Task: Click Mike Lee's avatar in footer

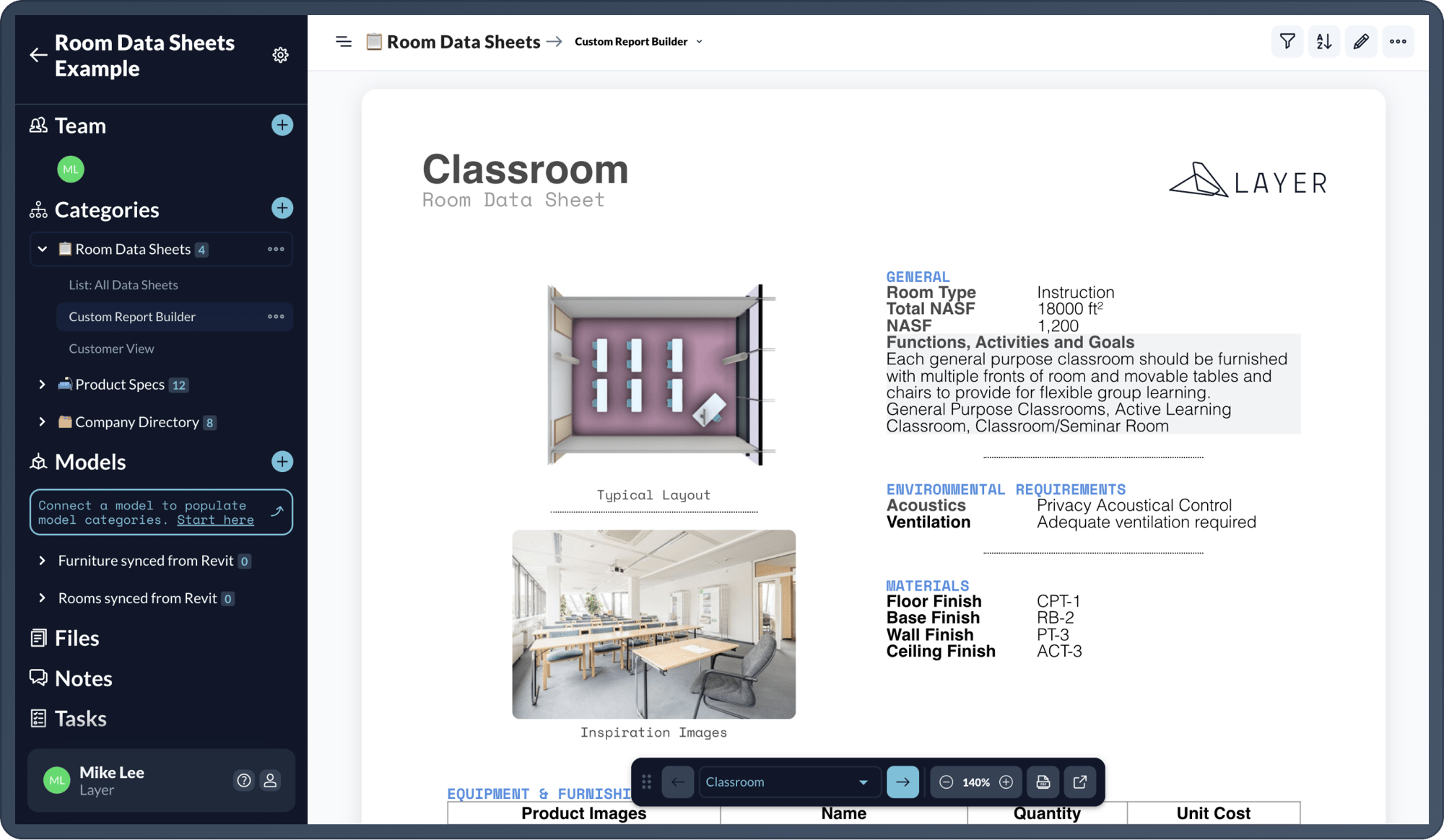Action: [56, 780]
